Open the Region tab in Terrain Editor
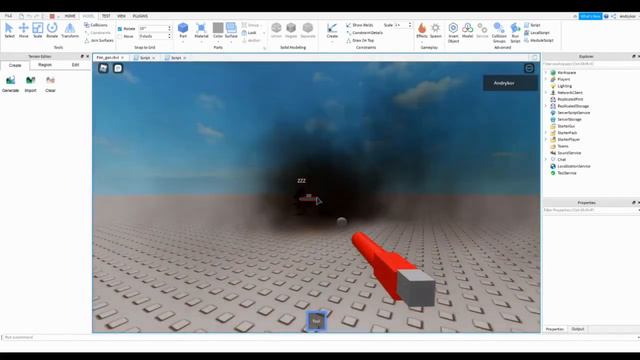 pos(45,65)
